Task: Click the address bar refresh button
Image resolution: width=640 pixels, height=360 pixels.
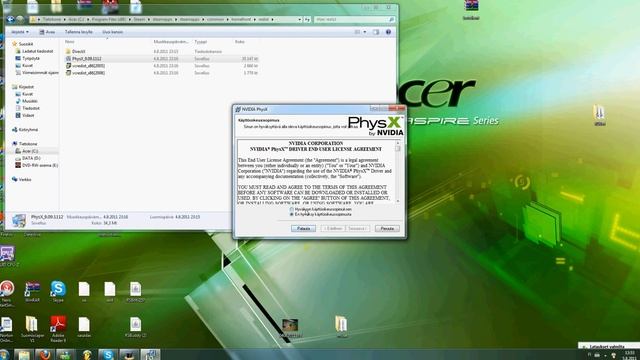Action: tap(307, 19)
